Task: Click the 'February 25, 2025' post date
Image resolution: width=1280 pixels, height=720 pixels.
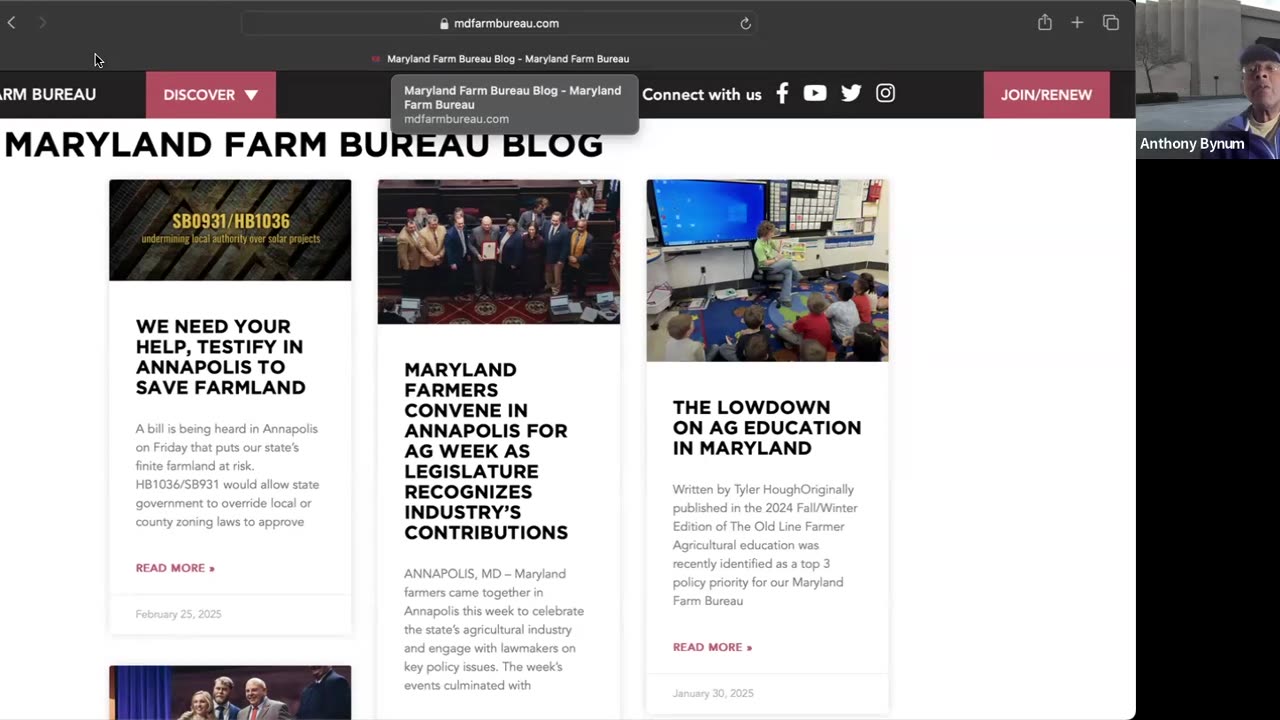Action: (178, 614)
